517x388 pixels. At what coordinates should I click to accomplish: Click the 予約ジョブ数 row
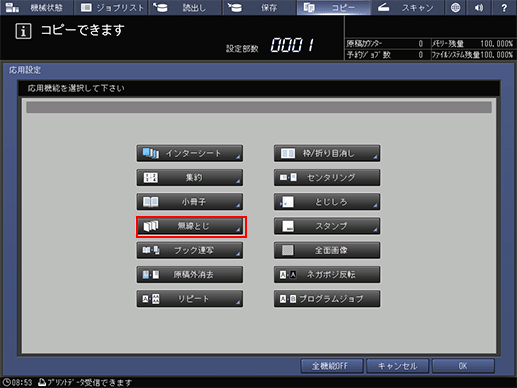[x=387, y=54]
